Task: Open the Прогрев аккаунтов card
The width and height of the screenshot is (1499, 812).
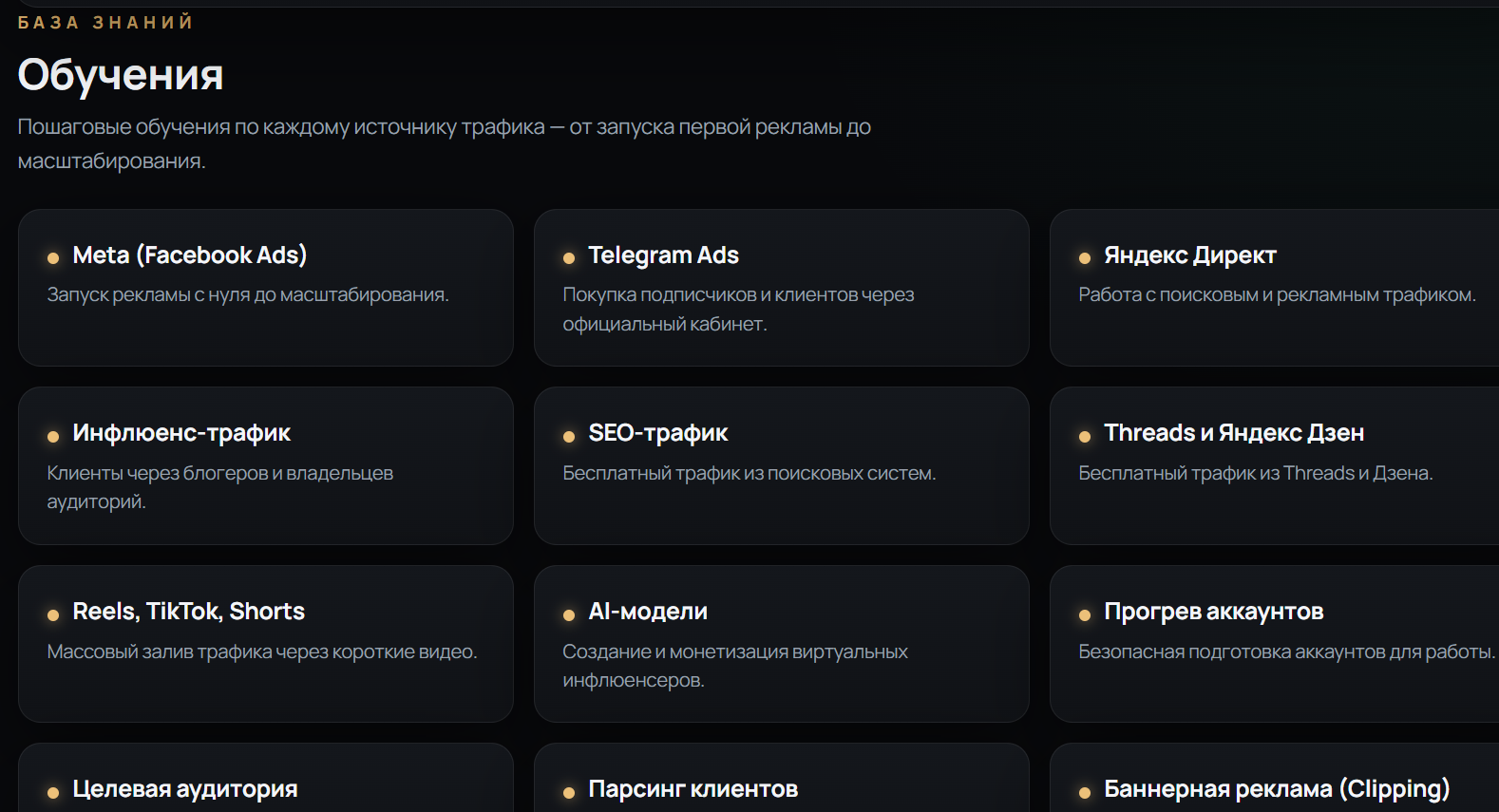Action: [1274, 644]
